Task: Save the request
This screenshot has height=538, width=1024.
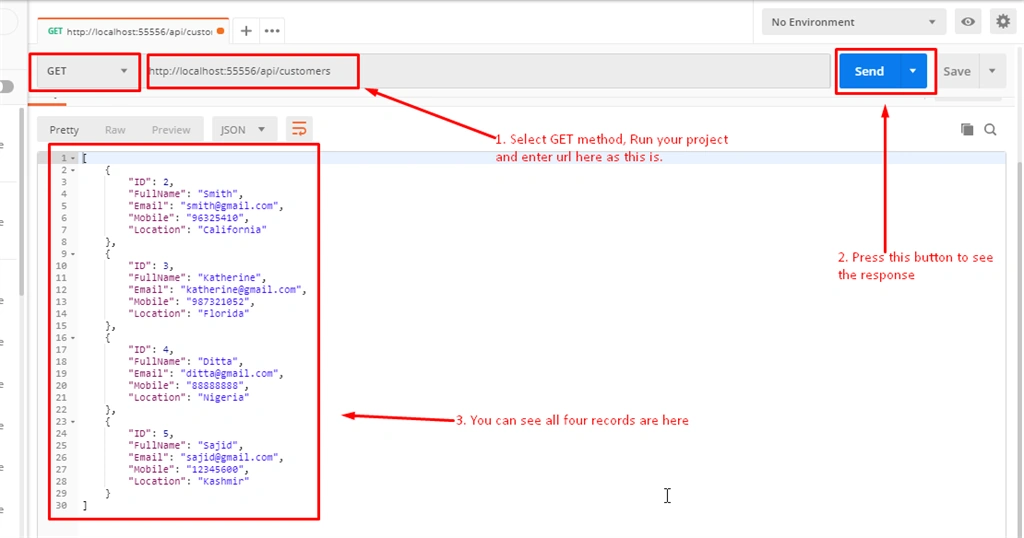Action: coord(957,71)
